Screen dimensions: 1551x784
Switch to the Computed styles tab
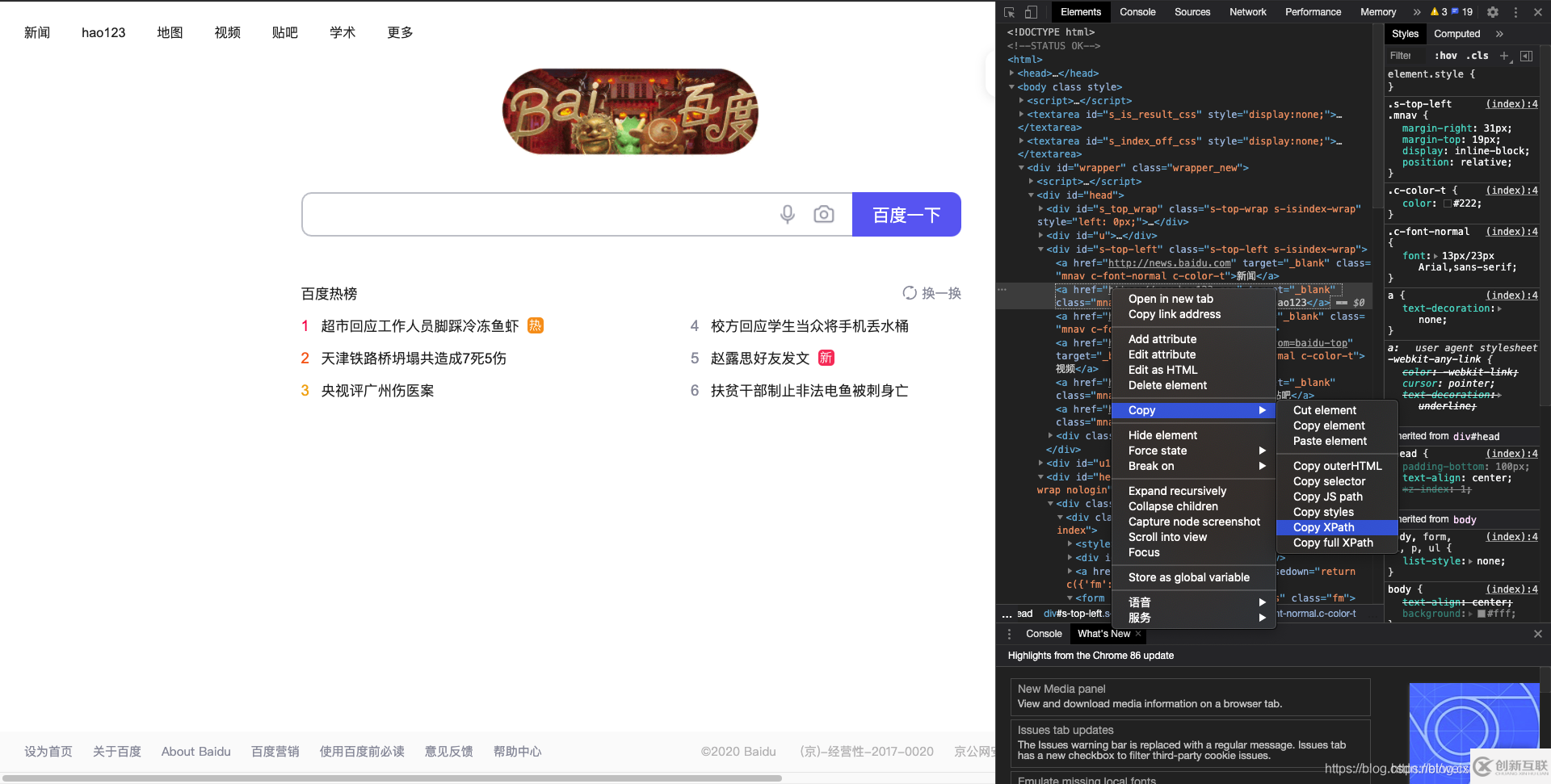[1456, 34]
